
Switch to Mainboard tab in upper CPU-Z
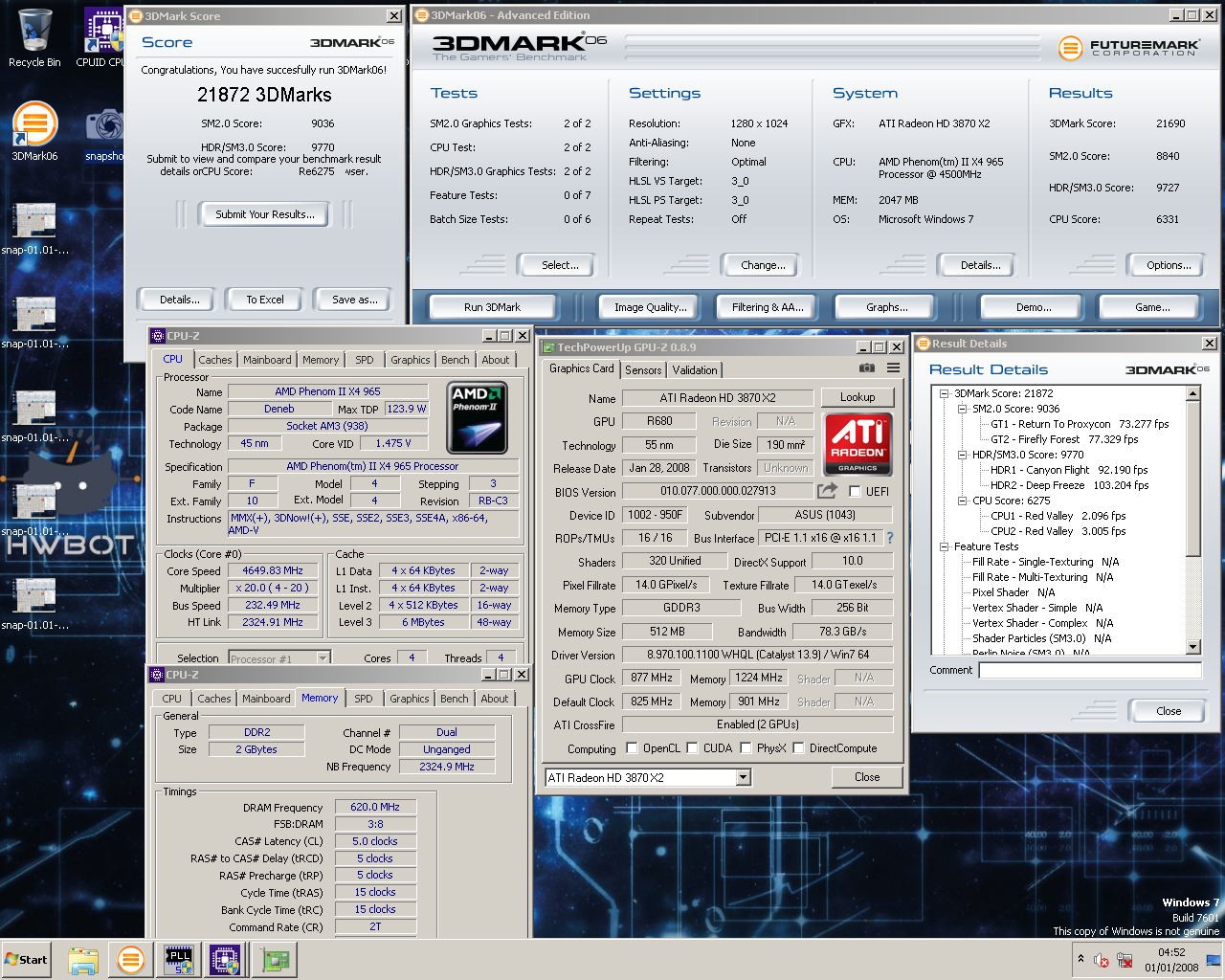tap(267, 360)
